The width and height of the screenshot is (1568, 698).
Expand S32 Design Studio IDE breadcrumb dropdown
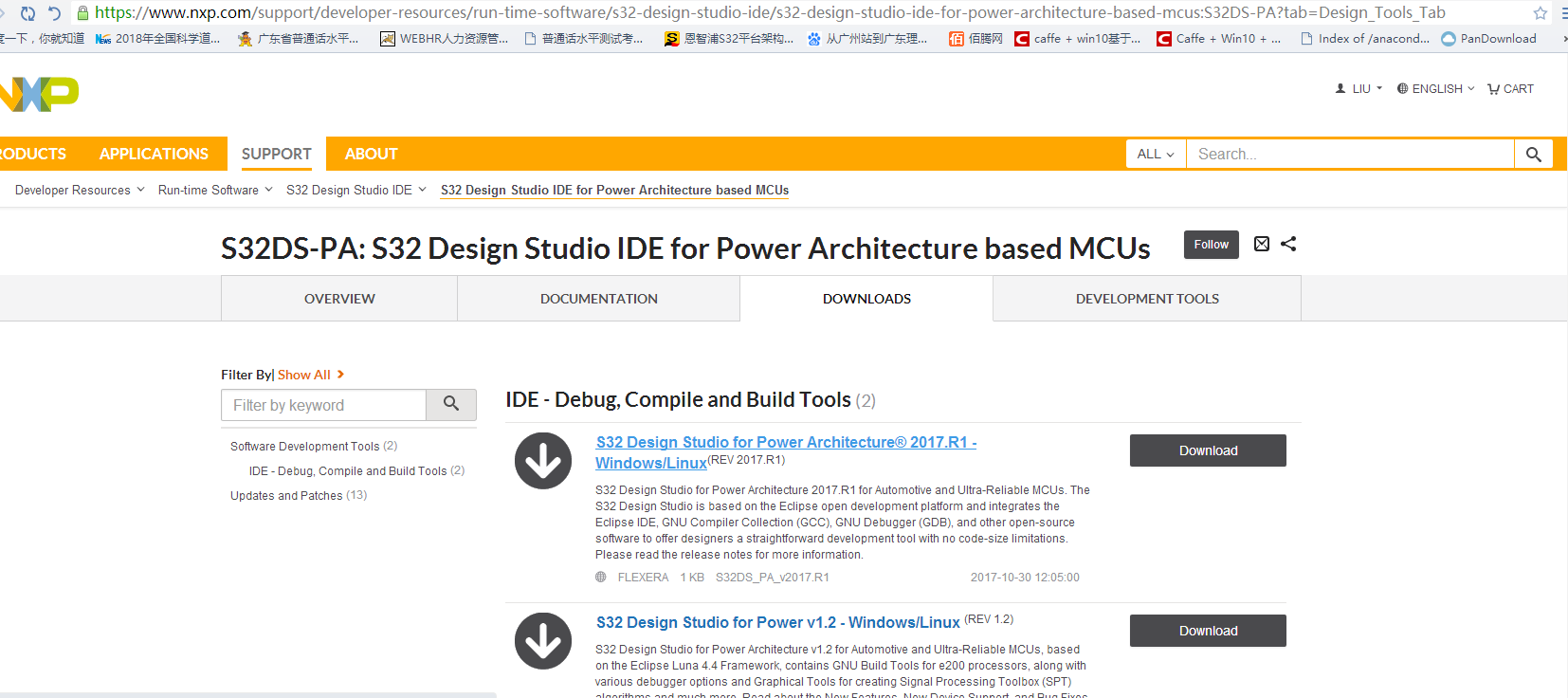coord(356,190)
